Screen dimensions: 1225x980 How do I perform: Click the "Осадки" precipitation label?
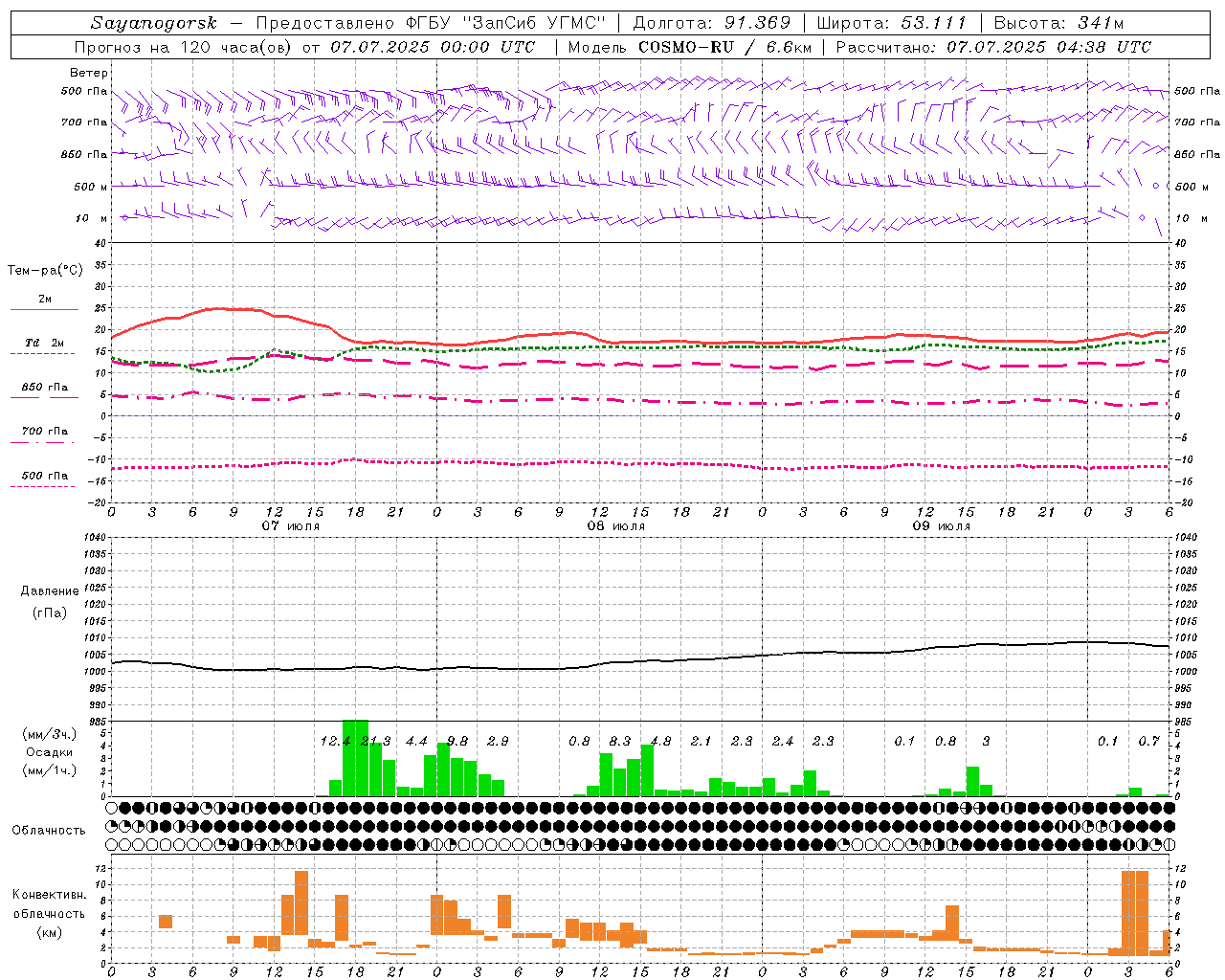pyautogui.click(x=49, y=752)
